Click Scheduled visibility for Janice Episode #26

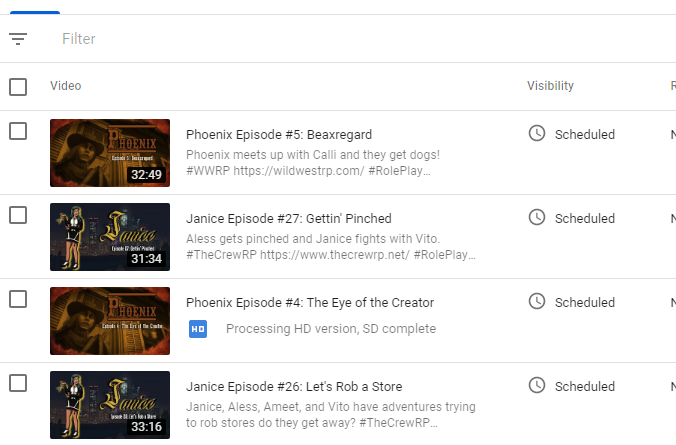(x=585, y=387)
